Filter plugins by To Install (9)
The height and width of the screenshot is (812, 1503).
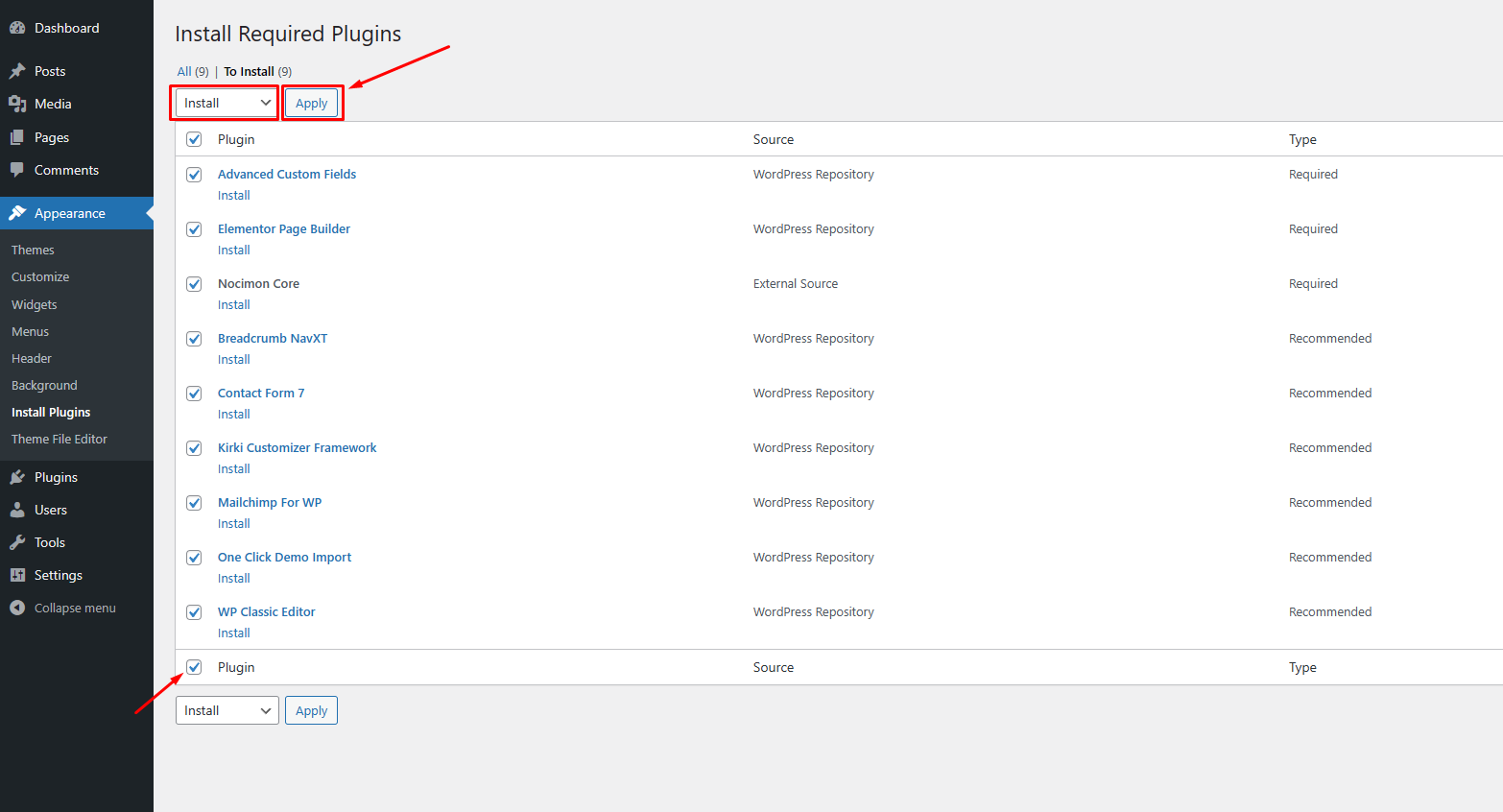coord(258,71)
